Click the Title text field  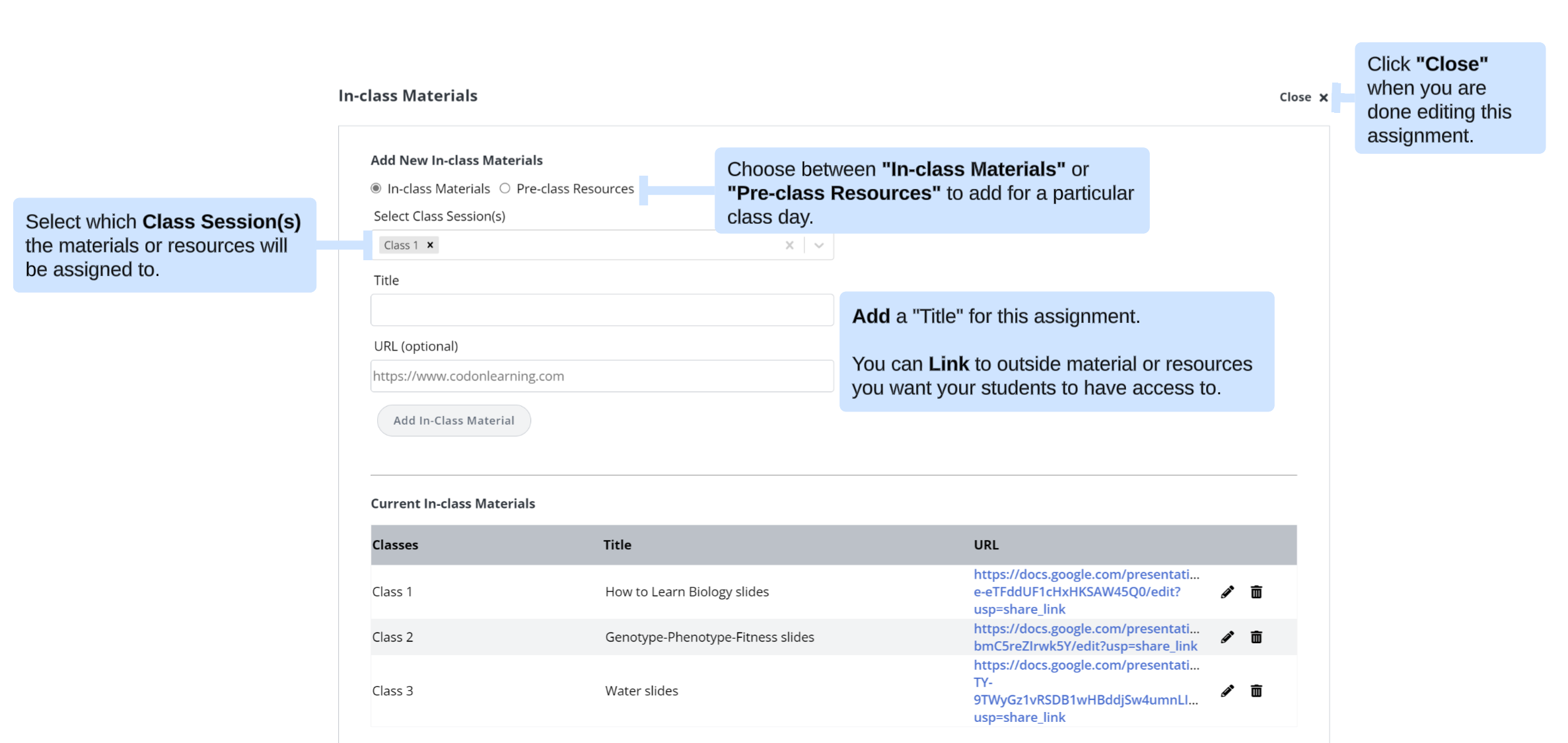coord(601,310)
